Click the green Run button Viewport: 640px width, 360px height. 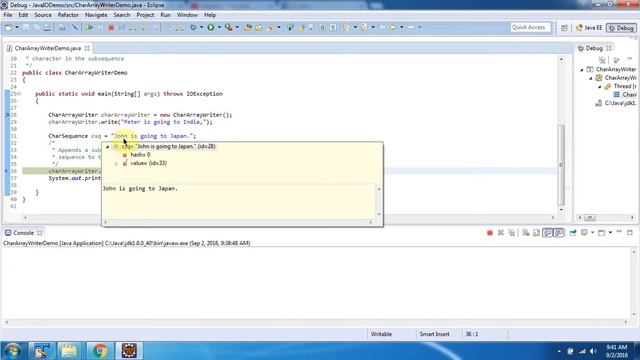tap(211, 27)
